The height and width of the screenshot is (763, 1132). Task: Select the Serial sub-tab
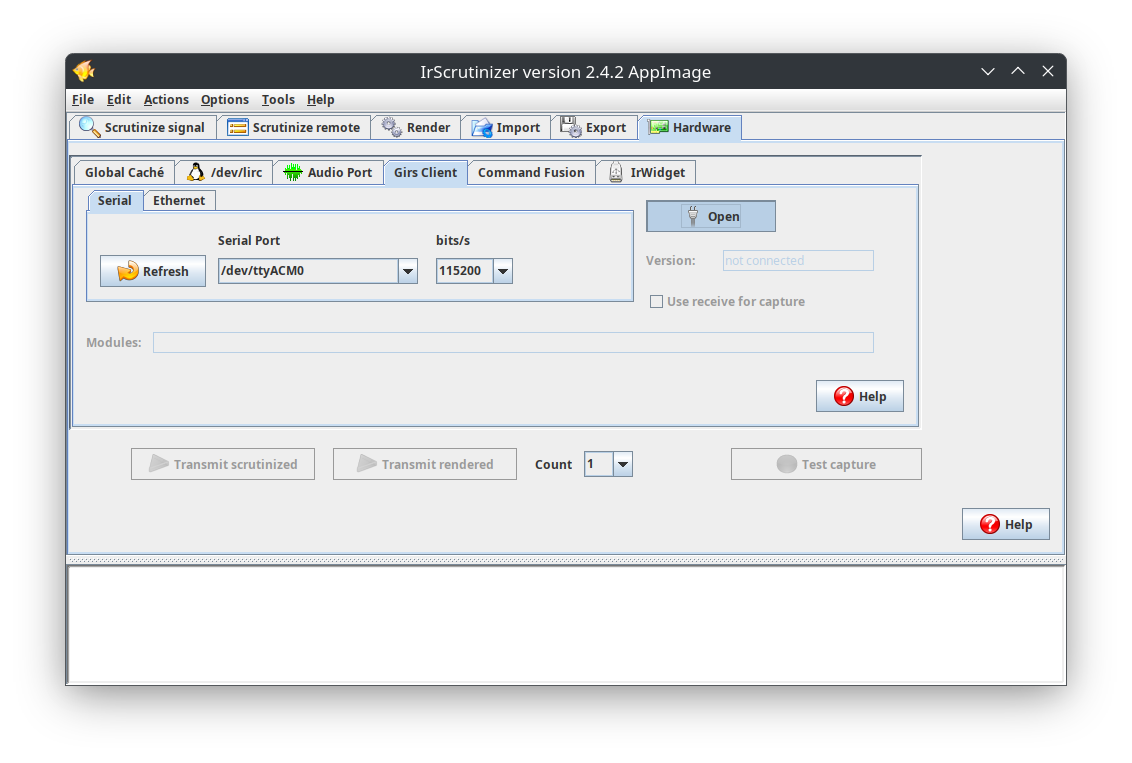tap(115, 200)
